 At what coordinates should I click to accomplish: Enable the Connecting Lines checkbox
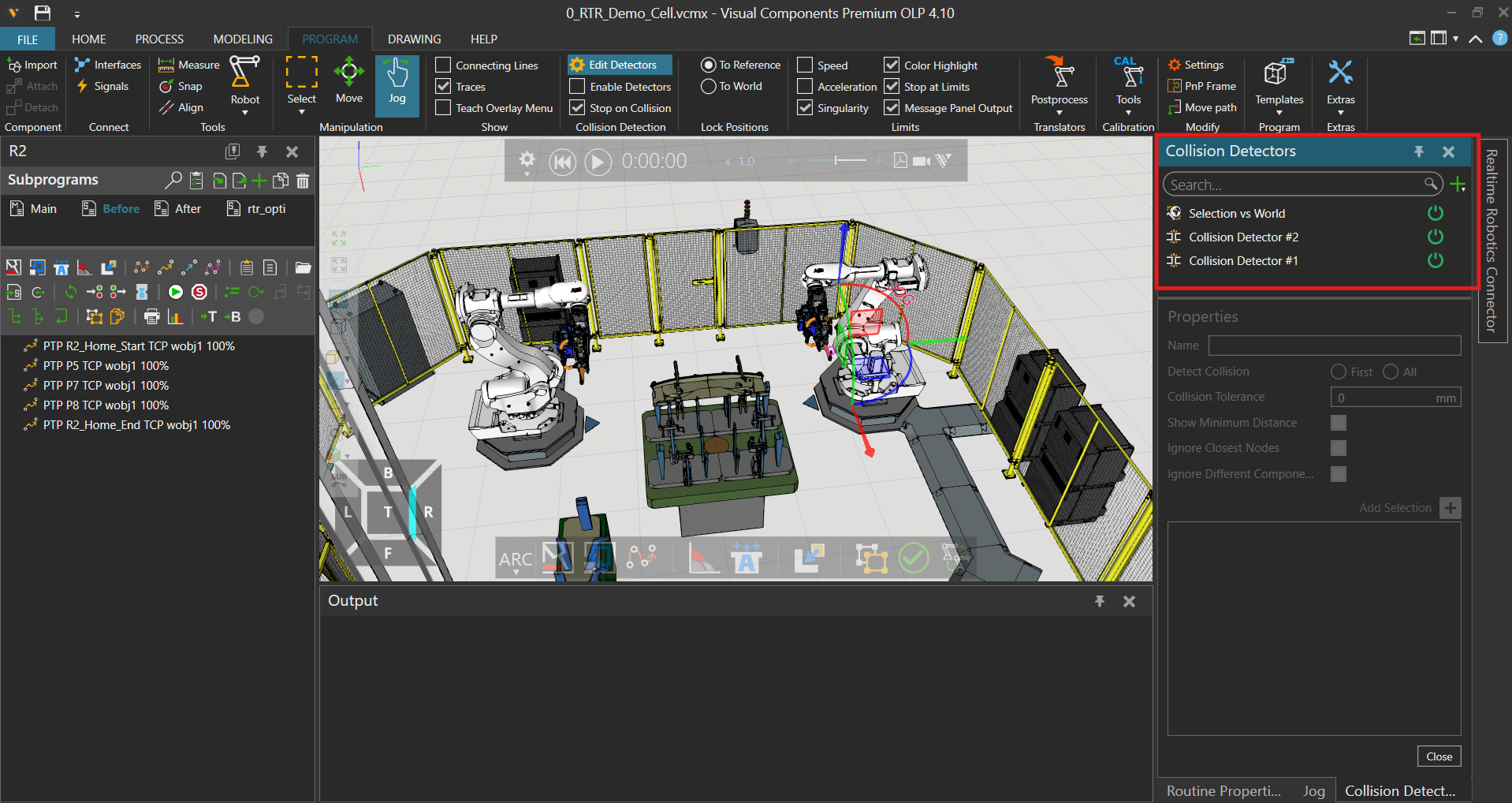coord(444,65)
